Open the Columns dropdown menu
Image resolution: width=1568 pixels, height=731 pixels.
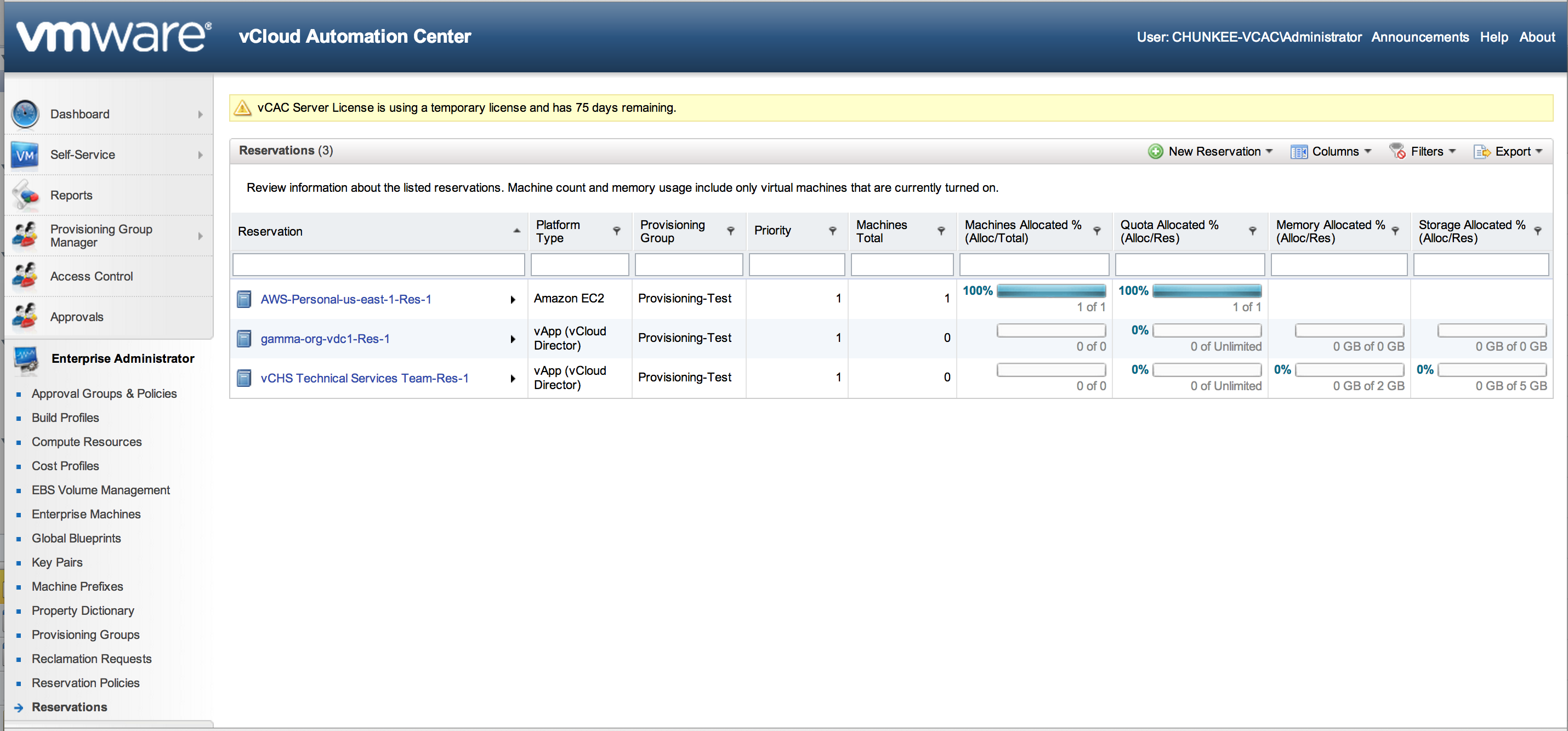click(1332, 151)
